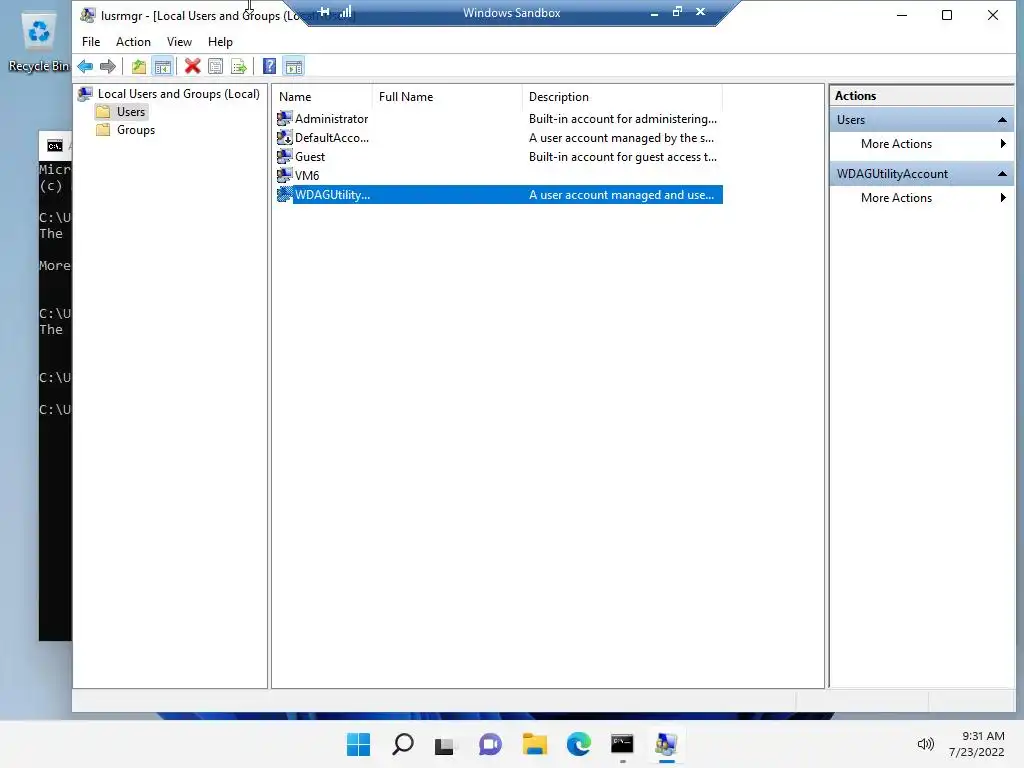Collapse the WDAGUtilityAccount actions section

click(x=1002, y=174)
